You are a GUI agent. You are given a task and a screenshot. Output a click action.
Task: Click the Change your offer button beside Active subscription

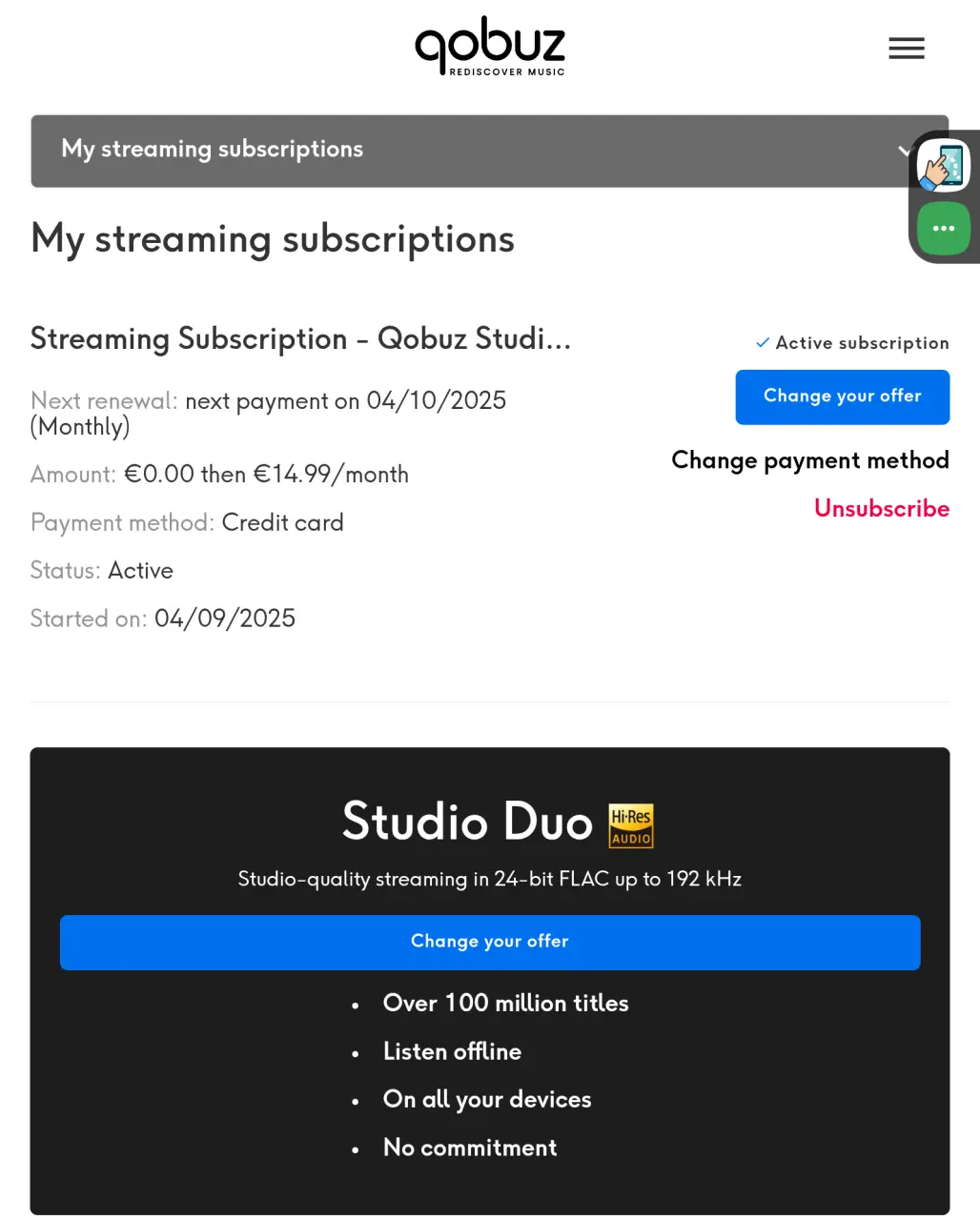pyautogui.click(x=843, y=396)
